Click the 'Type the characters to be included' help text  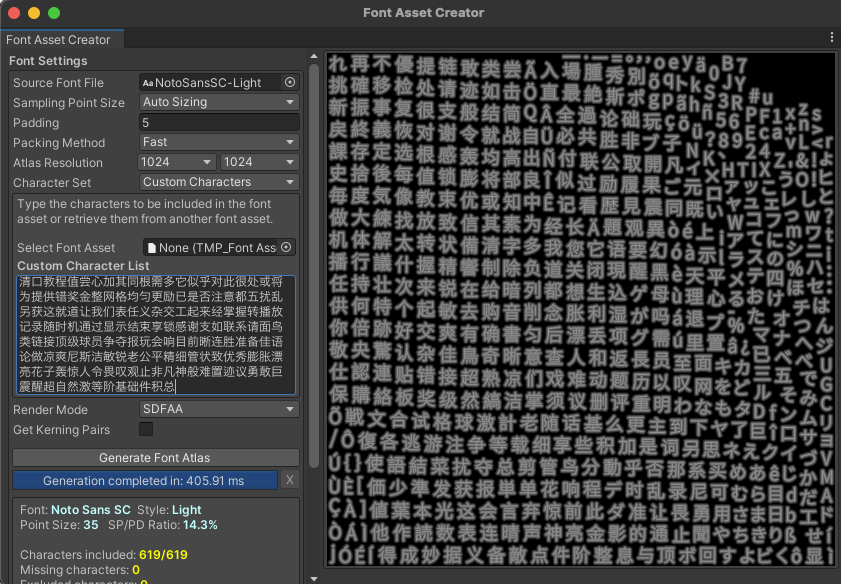(x=145, y=211)
